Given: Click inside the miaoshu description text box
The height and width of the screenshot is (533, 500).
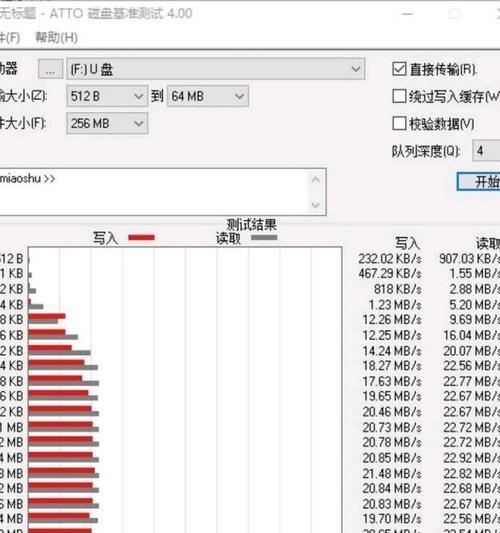Looking at the screenshot, I should [153, 192].
